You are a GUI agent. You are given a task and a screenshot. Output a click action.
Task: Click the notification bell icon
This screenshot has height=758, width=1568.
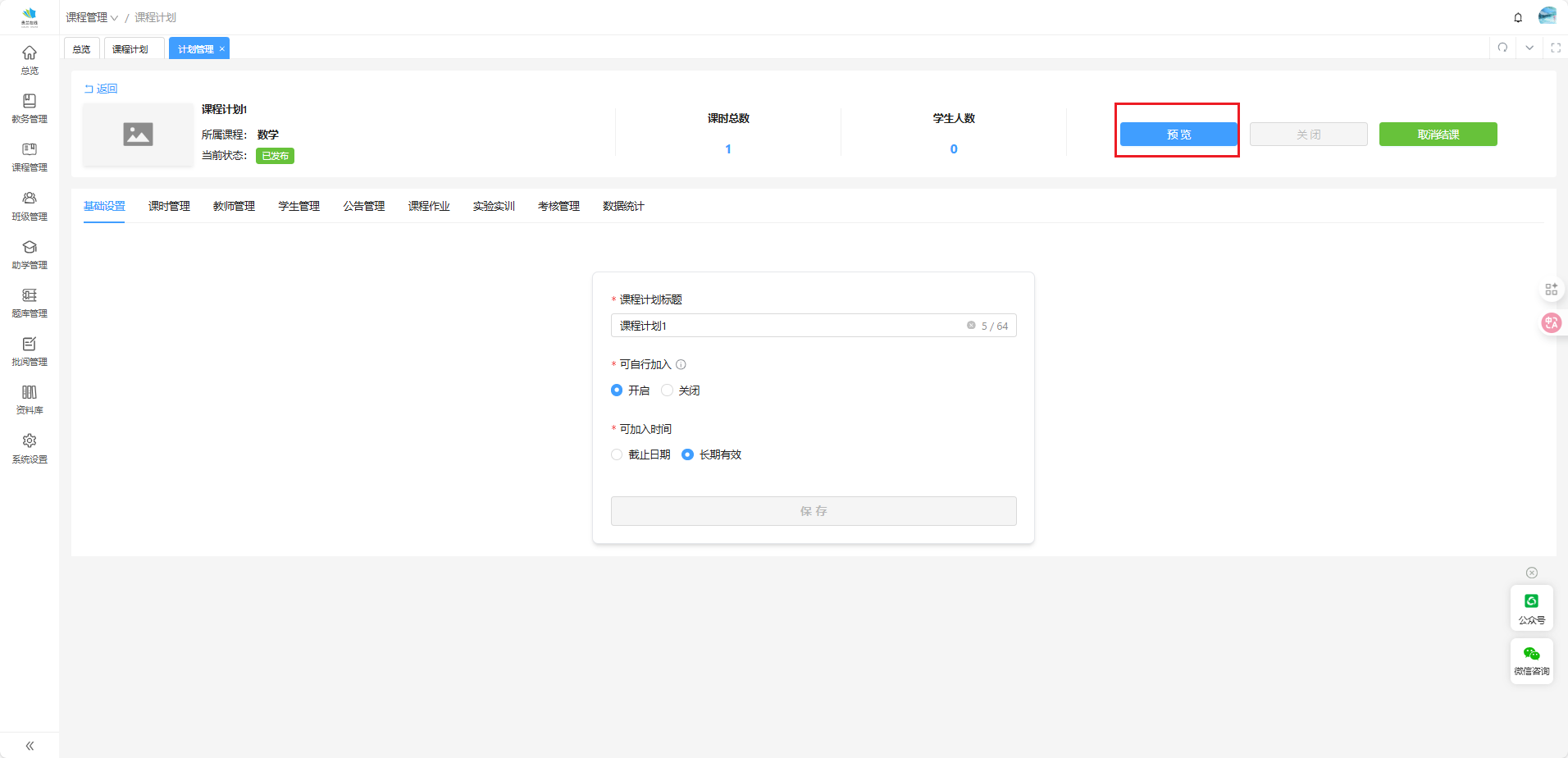point(1518,17)
